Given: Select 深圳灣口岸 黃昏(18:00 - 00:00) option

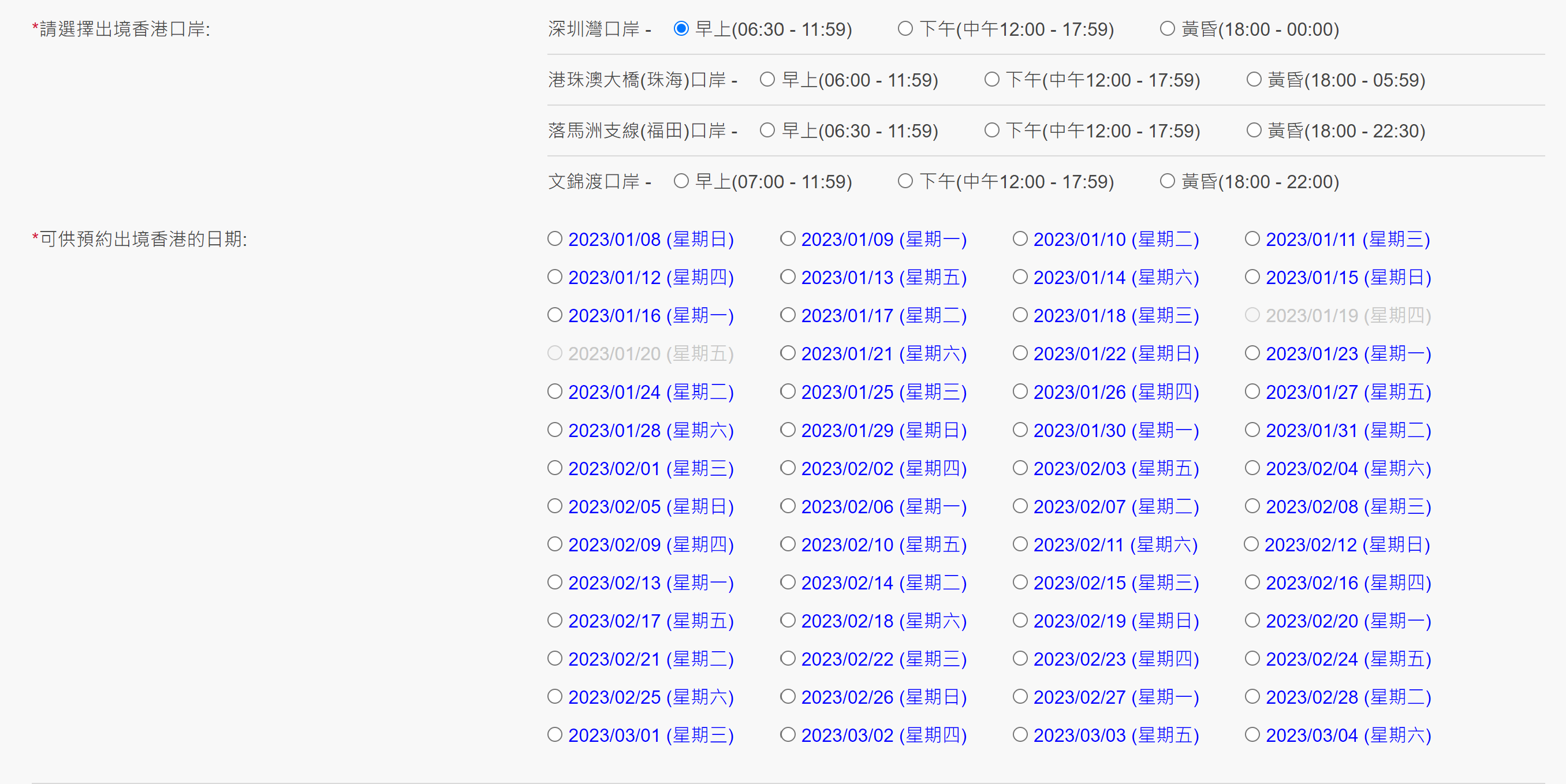Looking at the screenshot, I should [x=1167, y=28].
